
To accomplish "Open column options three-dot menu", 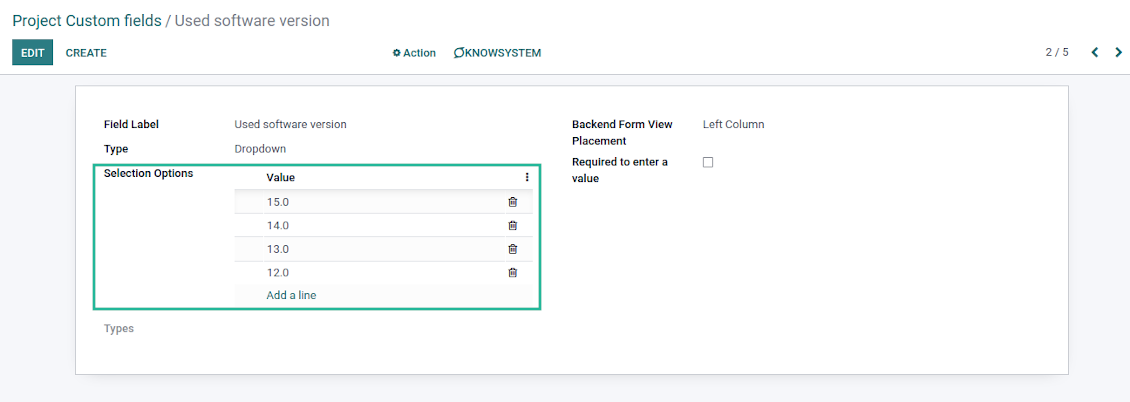I will pos(527,177).
